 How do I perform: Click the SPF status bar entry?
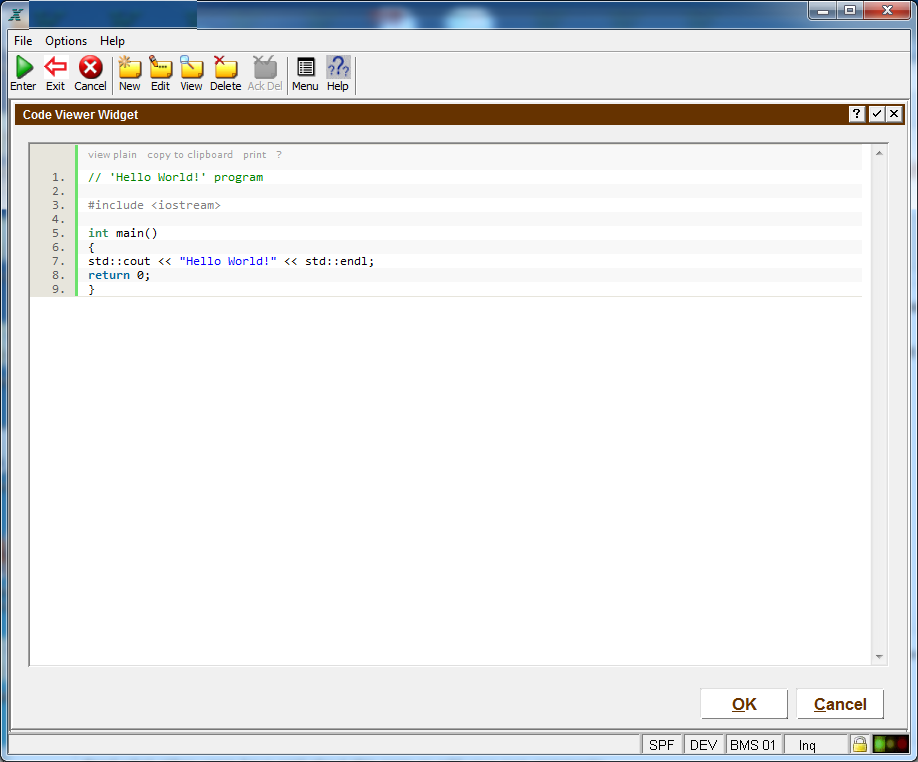click(662, 744)
